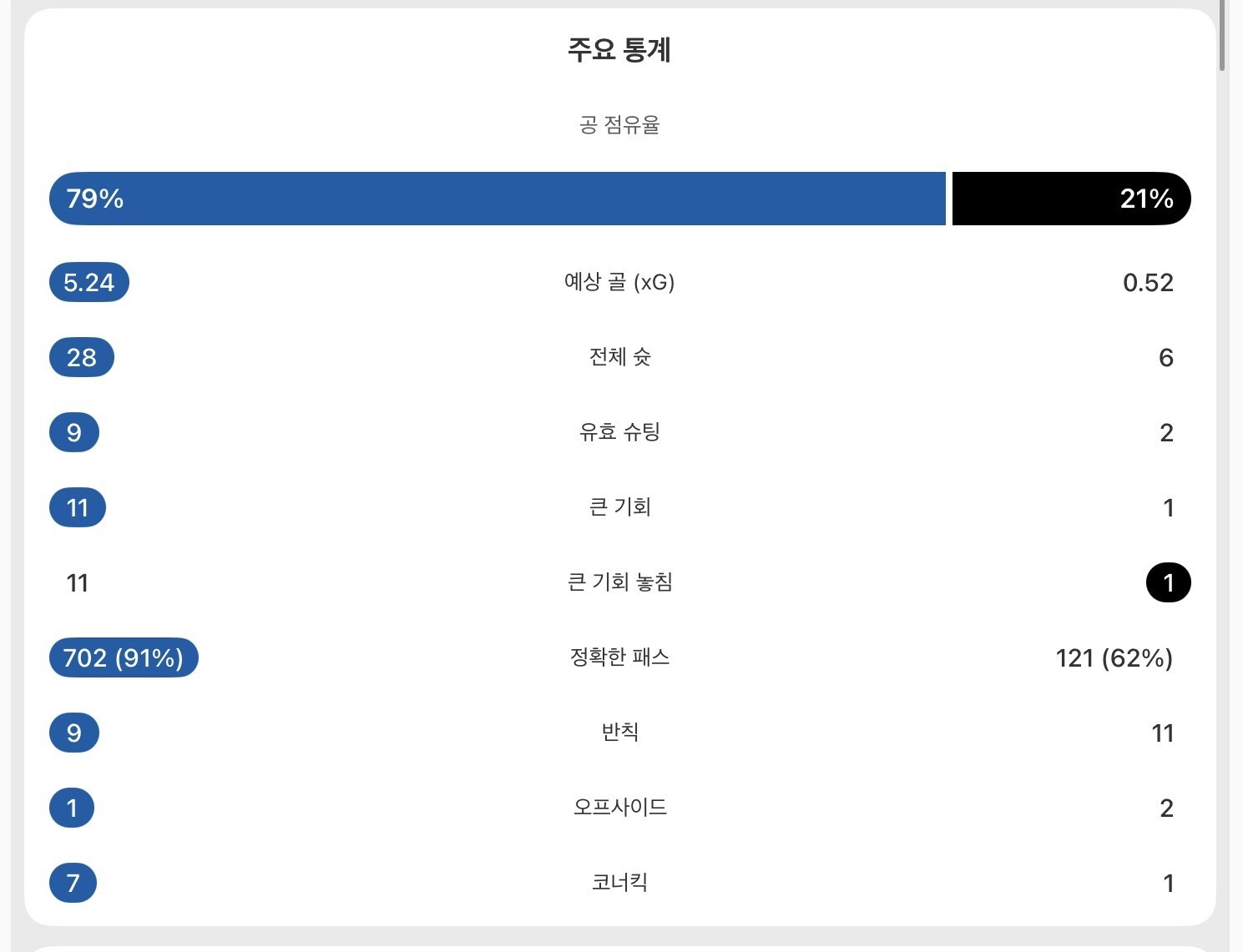1243x952 pixels.
Task: Select the 5.24 xG badge
Action: pos(89,282)
